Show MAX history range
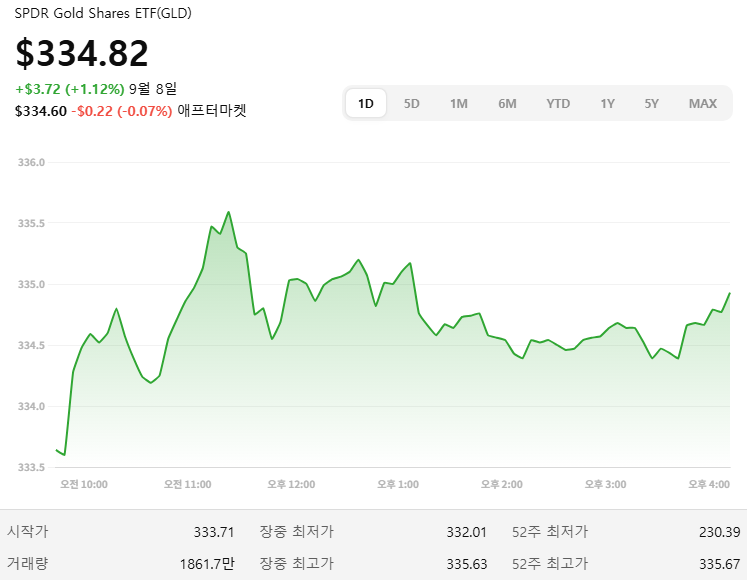This screenshot has height=580, width=747. 703,103
